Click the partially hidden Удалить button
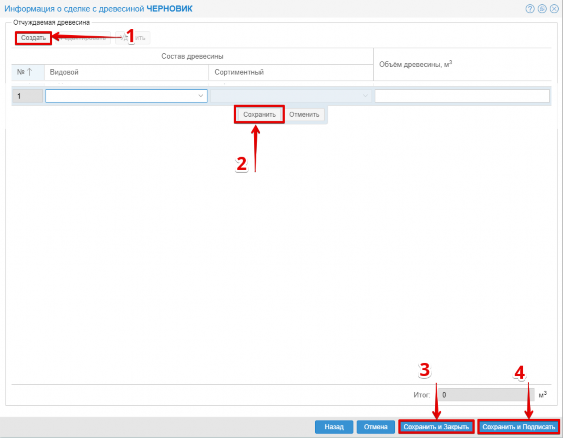This screenshot has height=438, width=563. (x=133, y=38)
